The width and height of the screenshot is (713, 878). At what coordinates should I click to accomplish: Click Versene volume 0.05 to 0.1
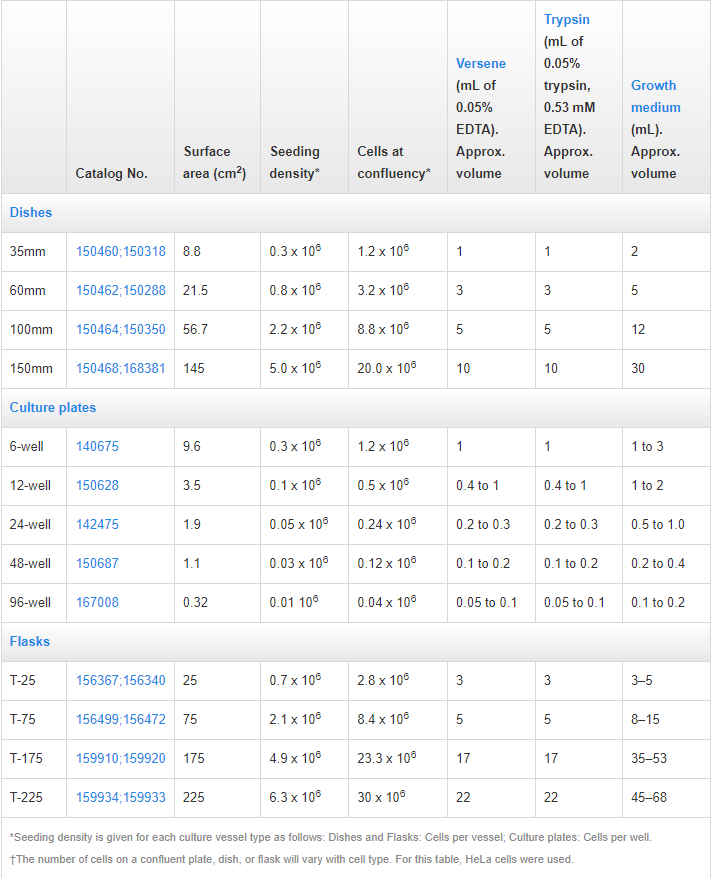[x=486, y=603]
